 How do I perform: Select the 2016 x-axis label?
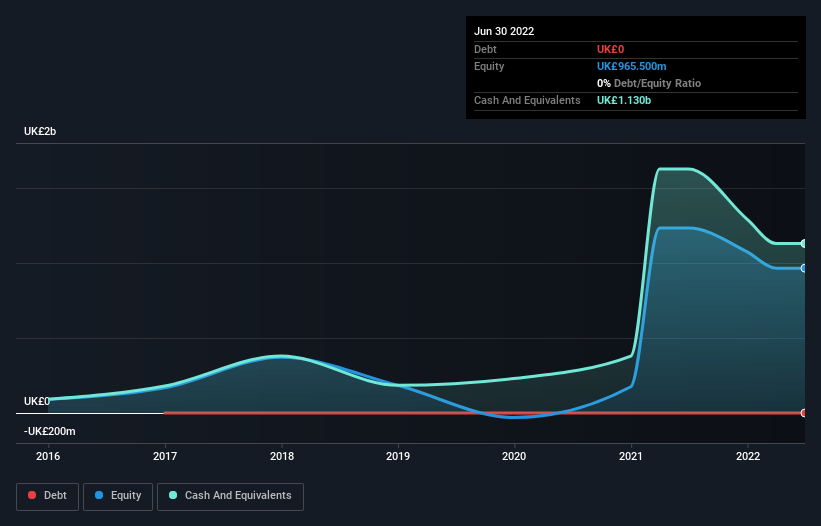[48, 456]
